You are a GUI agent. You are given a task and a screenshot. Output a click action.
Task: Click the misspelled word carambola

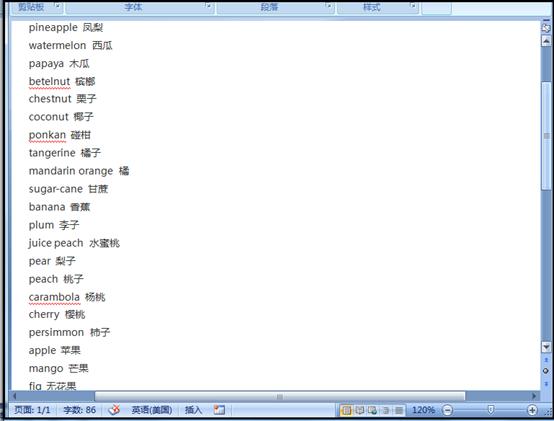(x=54, y=297)
